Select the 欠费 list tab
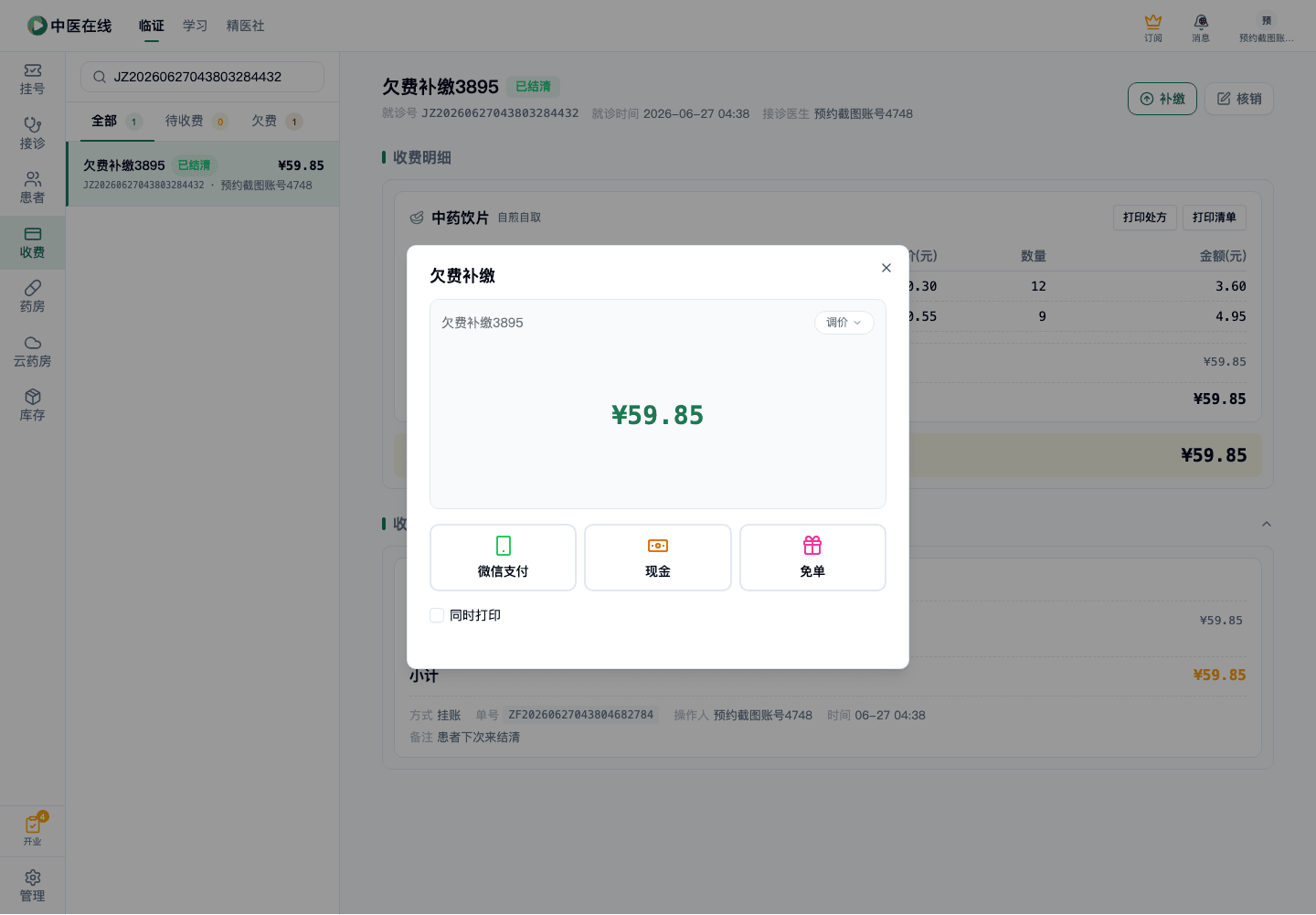Viewport: 1316px width, 915px height. tap(277, 121)
